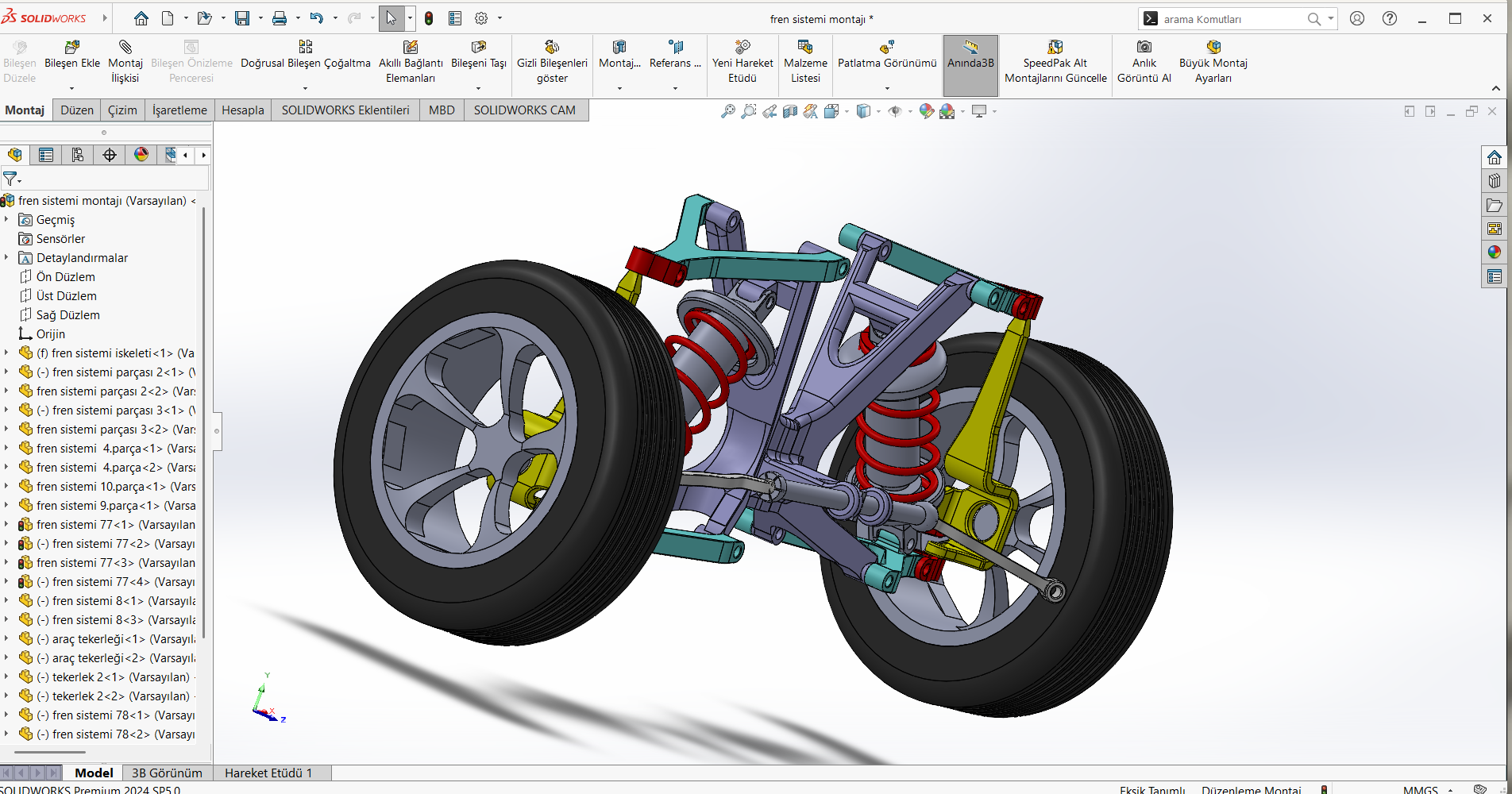Open the Undo history dropdown arrow
Viewport: 1512px width, 794px height.
tap(335, 18)
